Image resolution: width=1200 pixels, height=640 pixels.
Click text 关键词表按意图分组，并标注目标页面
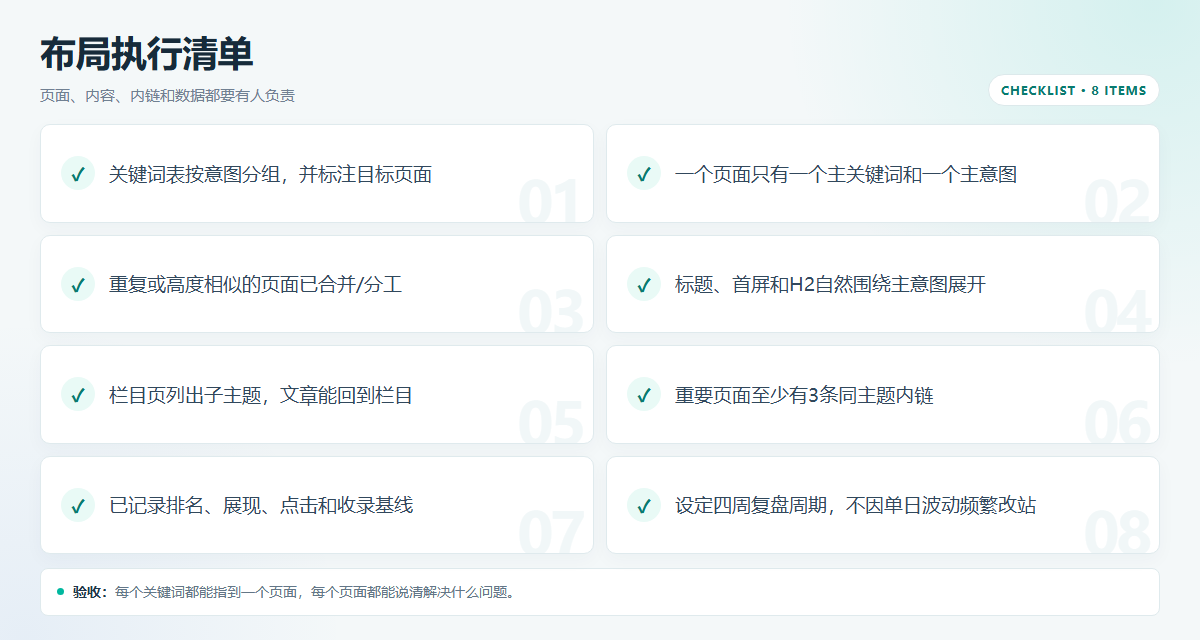(x=270, y=174)
